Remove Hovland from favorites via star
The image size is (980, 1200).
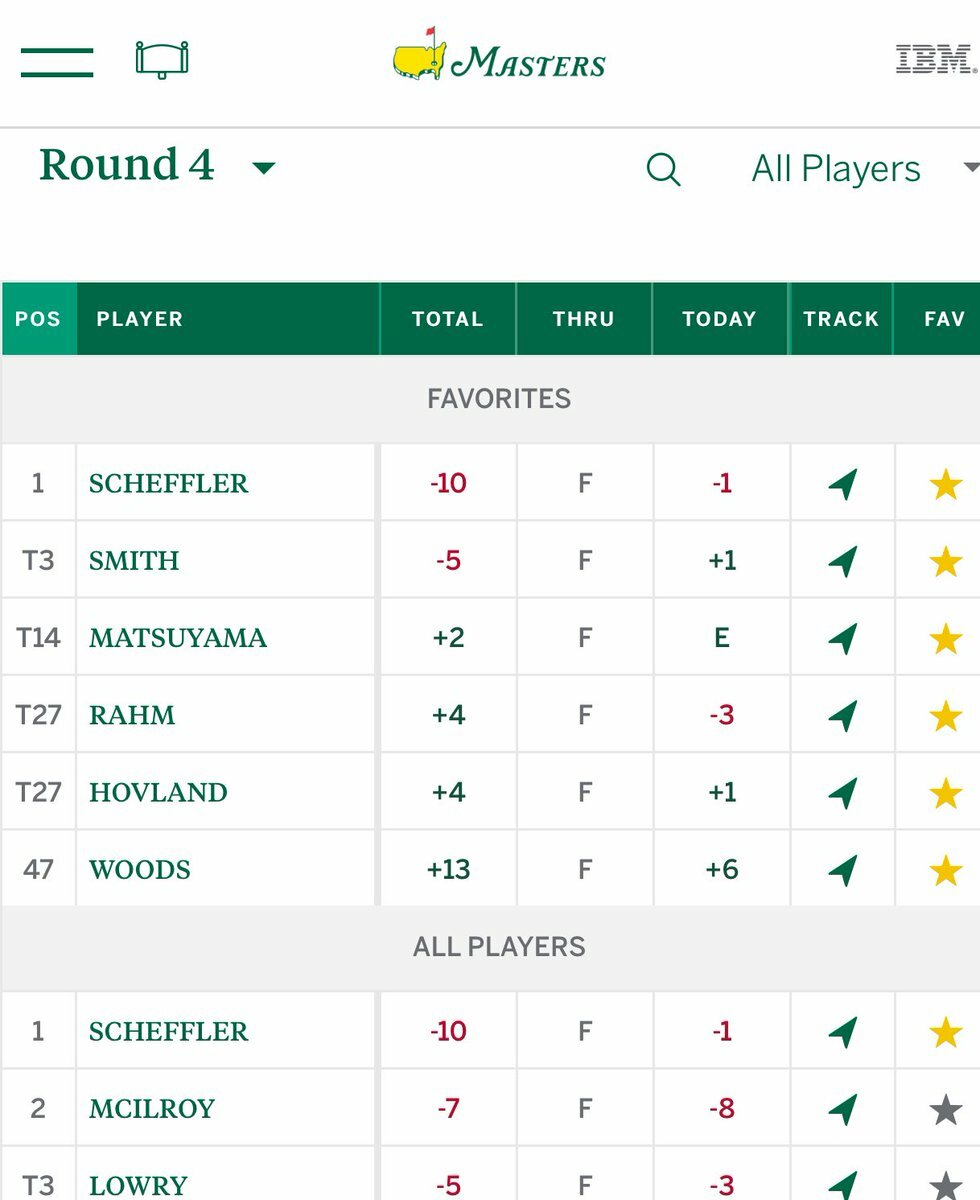click(945, 793)
